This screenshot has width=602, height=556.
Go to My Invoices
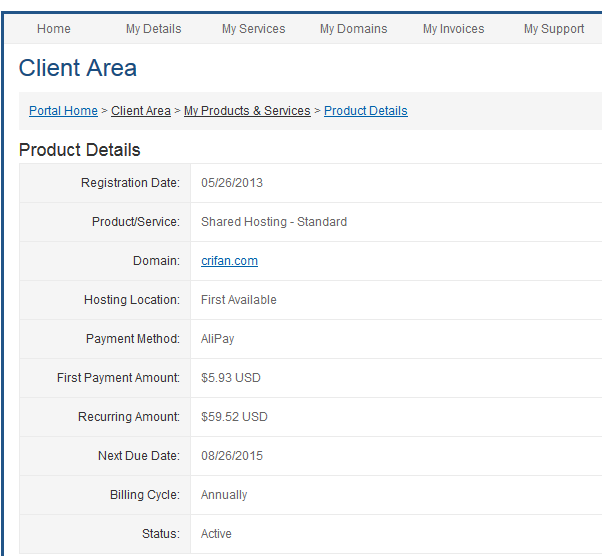pos(453,29)
